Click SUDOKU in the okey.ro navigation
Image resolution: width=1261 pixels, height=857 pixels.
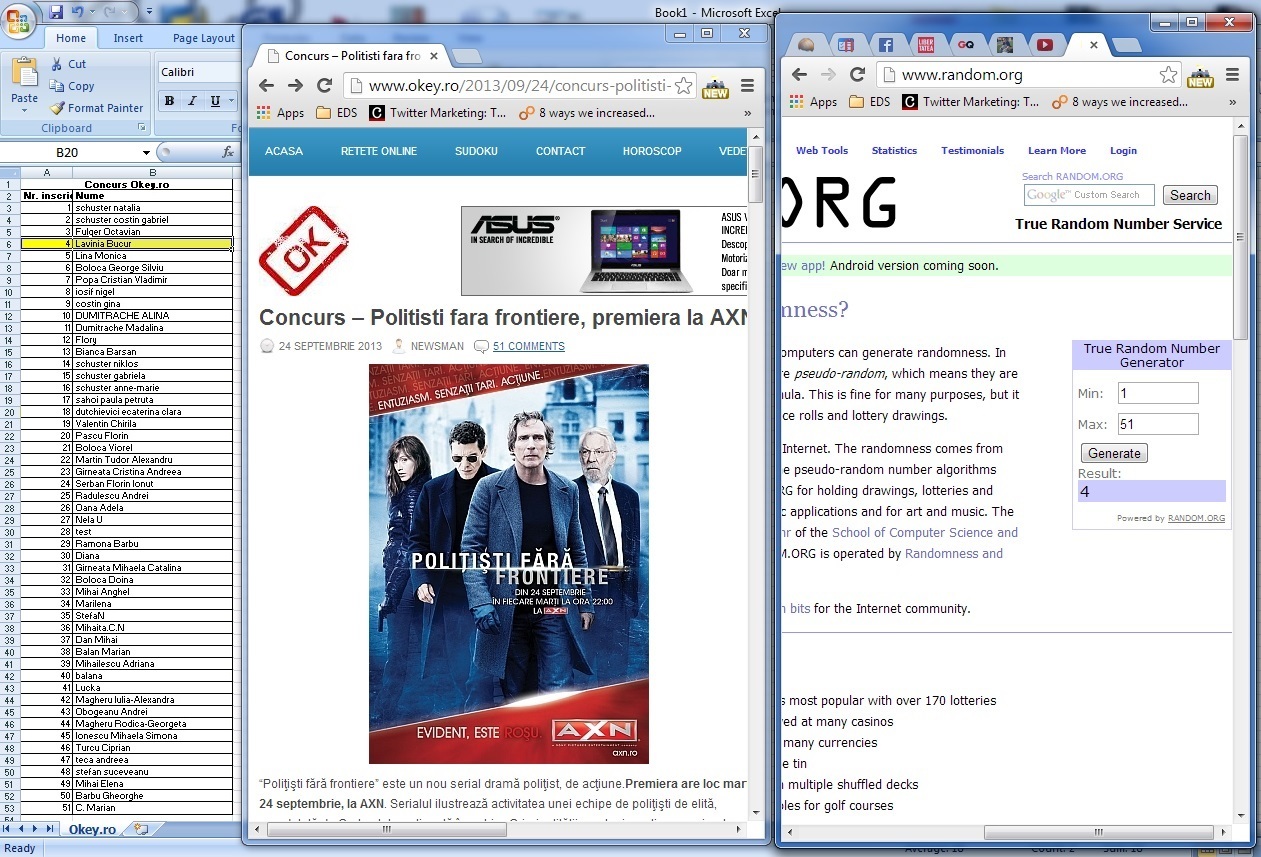(476, 151)
